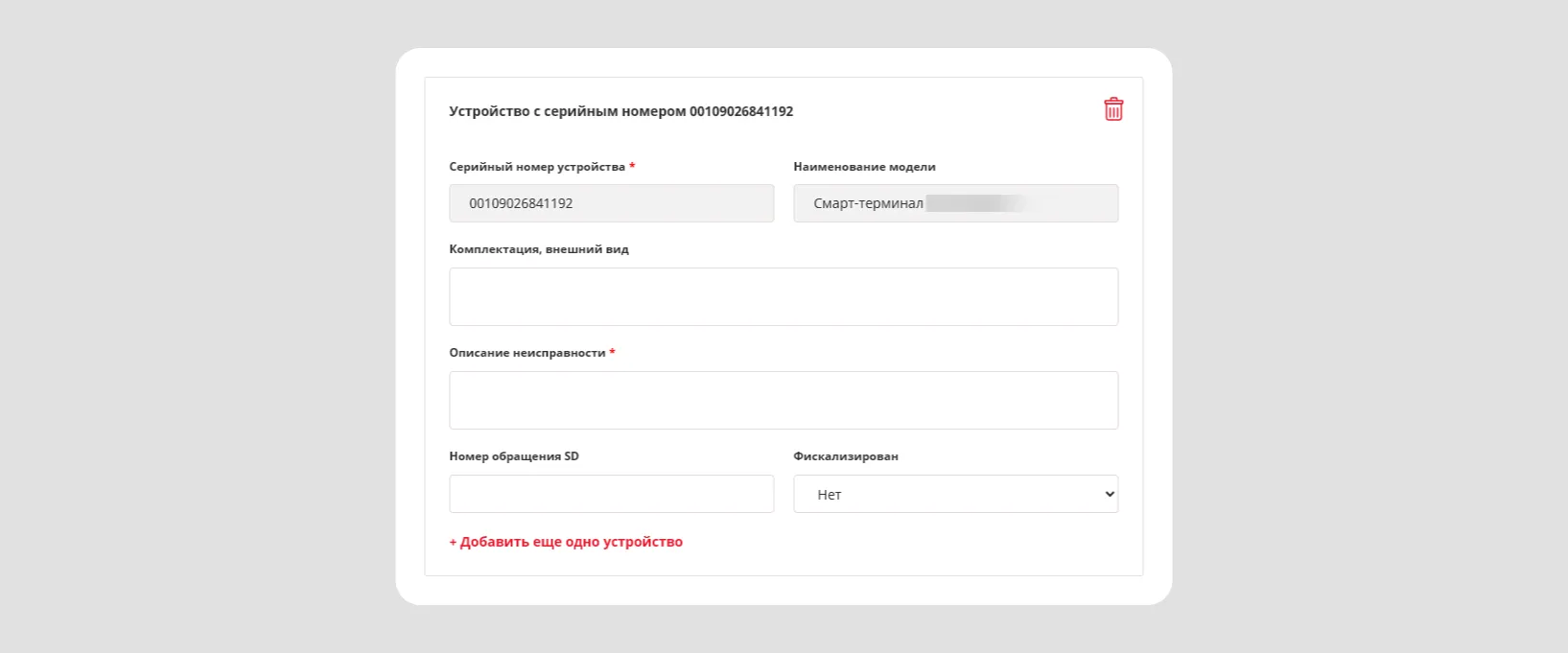
Task: Click into Описание неисправности text area
Action: click(x=784, y=400)
